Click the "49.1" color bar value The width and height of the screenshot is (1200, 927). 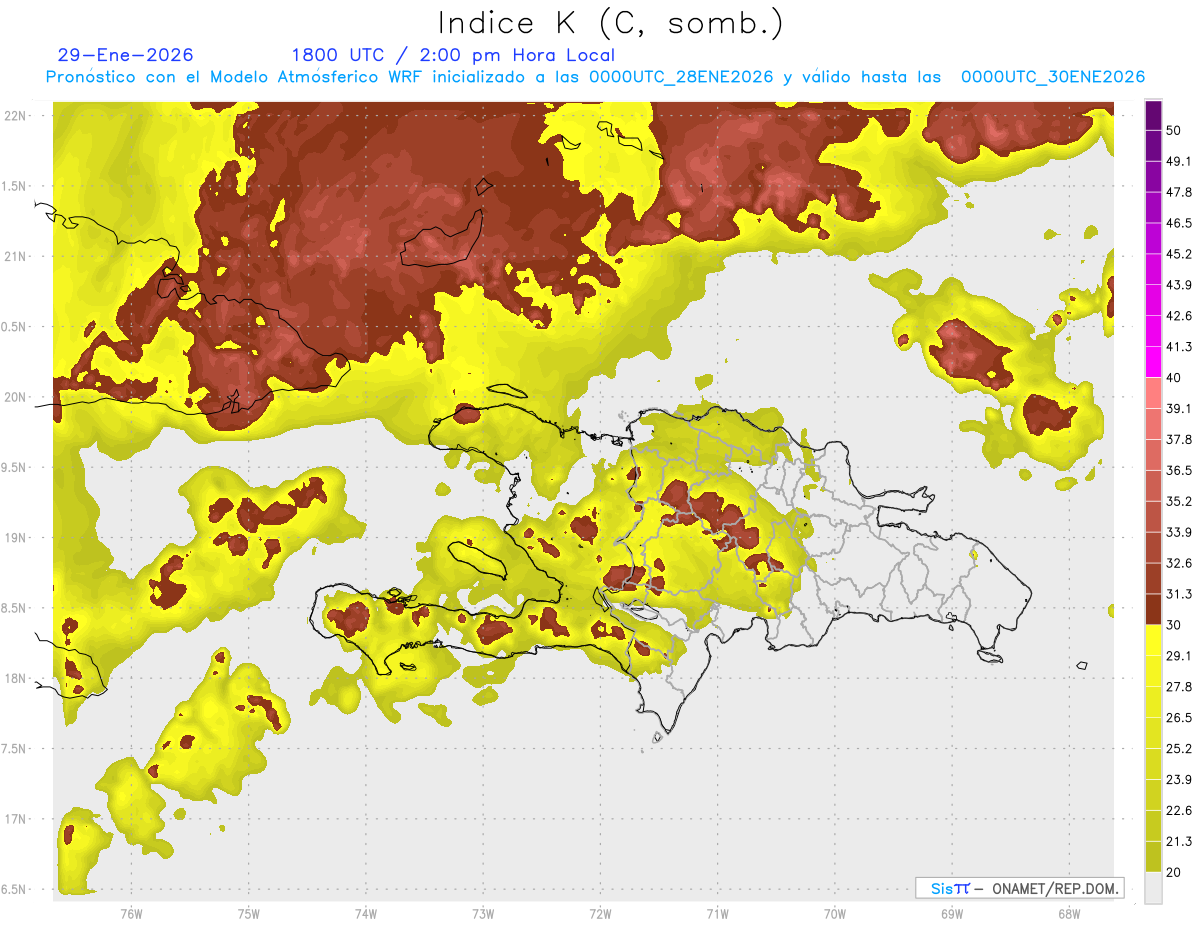pos(1179,161)
